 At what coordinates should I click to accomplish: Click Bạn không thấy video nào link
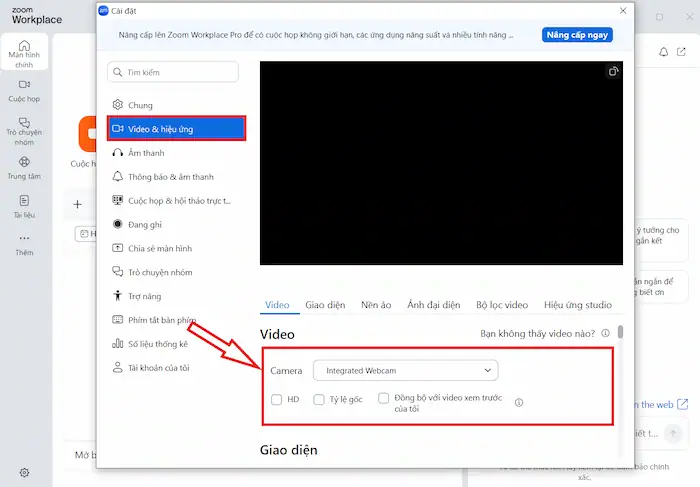coord(538,333)
